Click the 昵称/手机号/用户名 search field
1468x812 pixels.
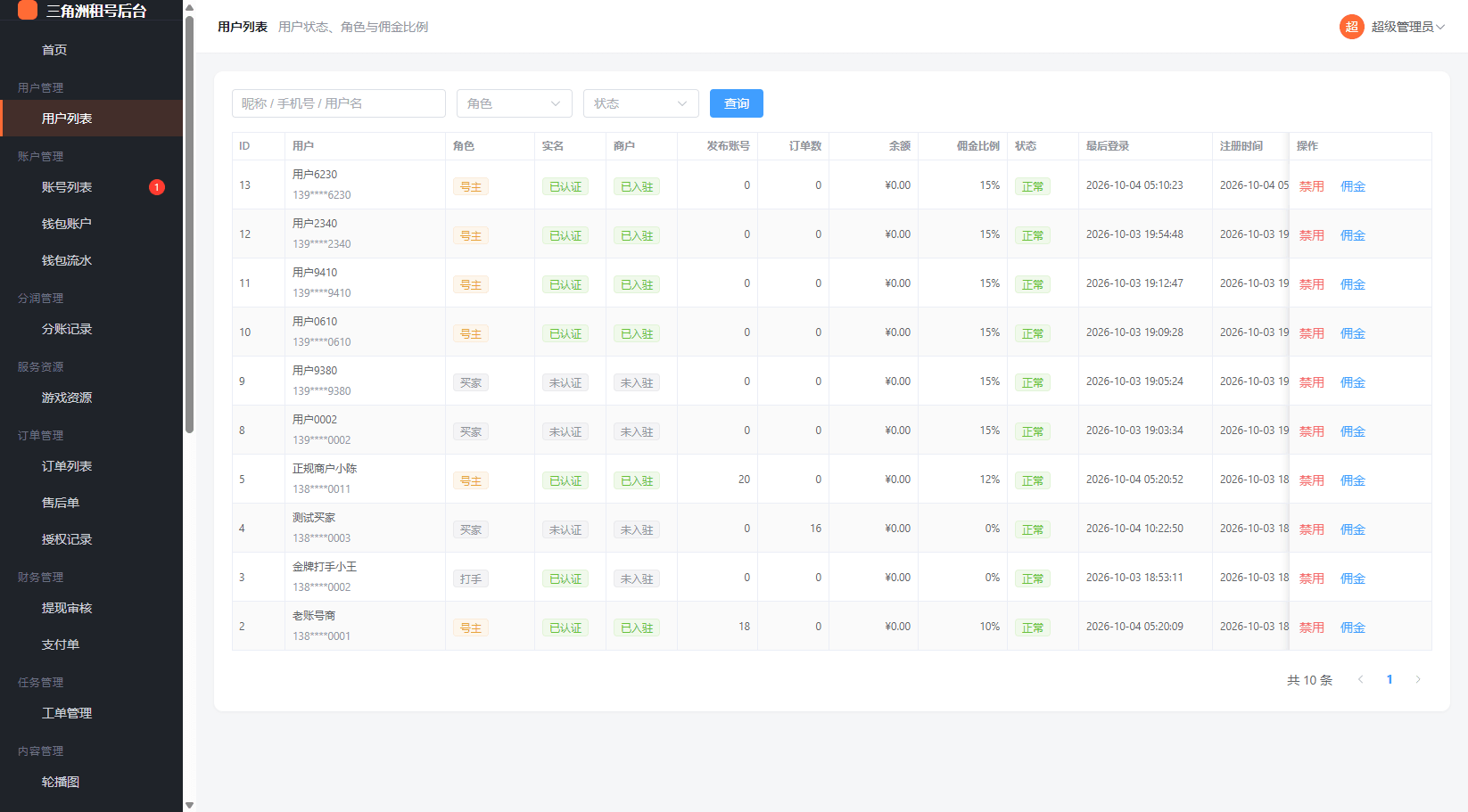[339, 103]
